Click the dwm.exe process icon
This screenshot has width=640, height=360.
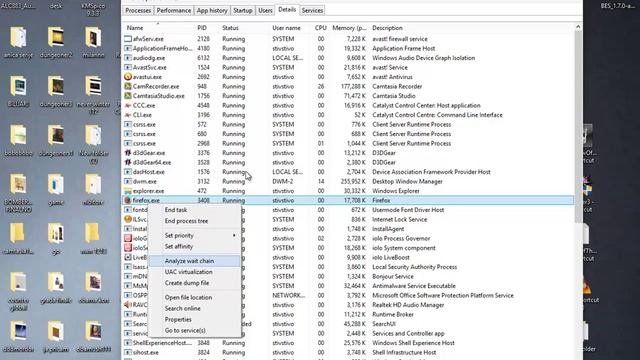pyautogui.click(x=128, y=181)
